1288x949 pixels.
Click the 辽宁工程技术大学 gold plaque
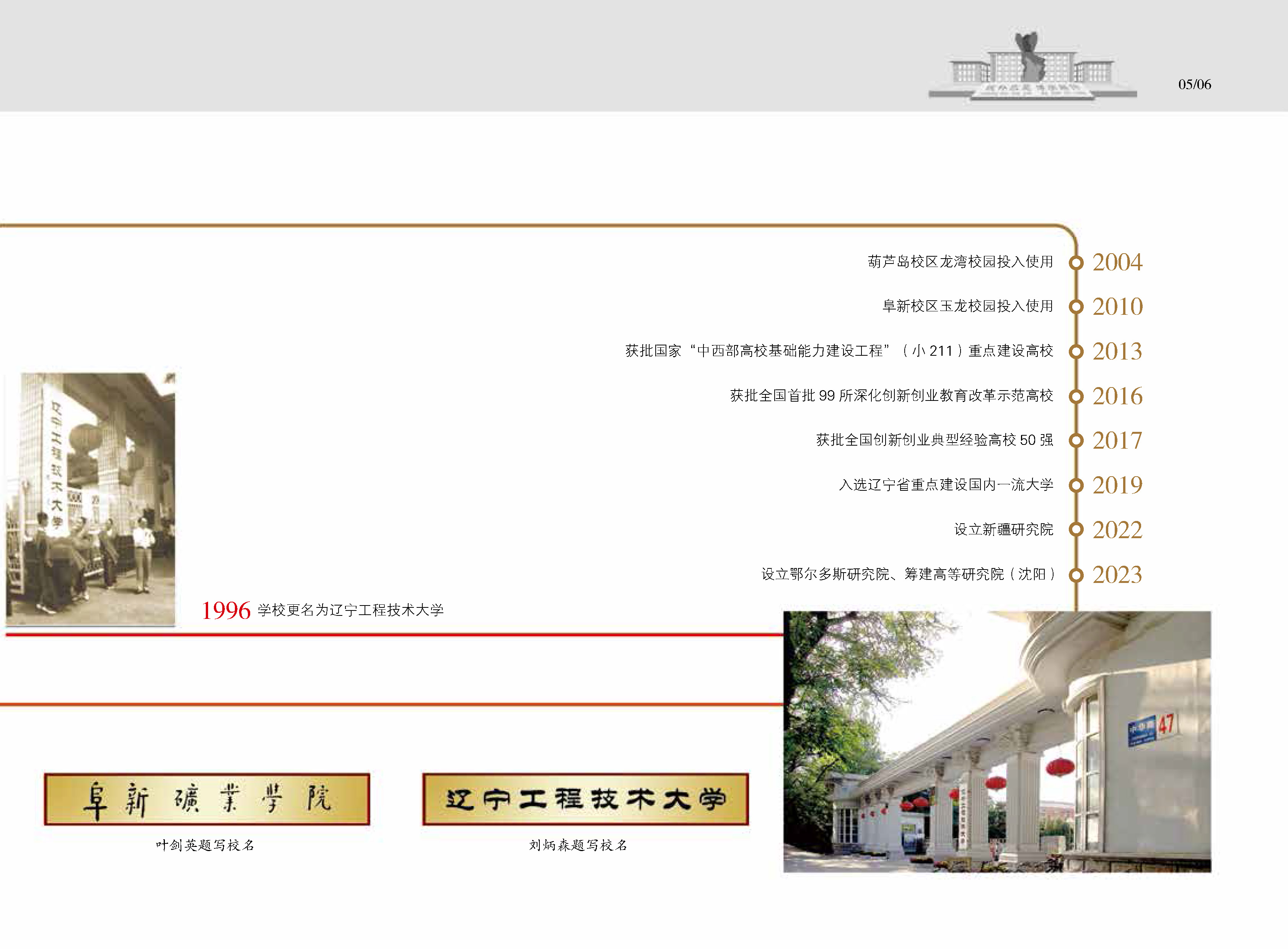pyautogui.click(x=585, y=799)
